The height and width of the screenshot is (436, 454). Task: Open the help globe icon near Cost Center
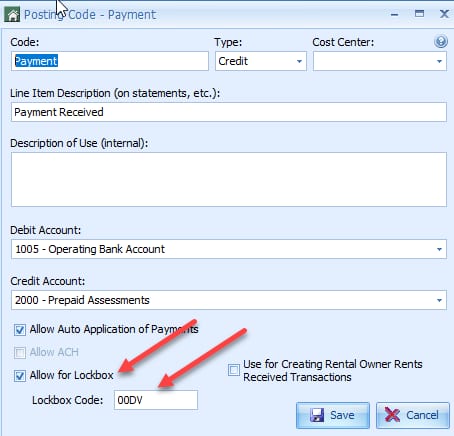441,42
